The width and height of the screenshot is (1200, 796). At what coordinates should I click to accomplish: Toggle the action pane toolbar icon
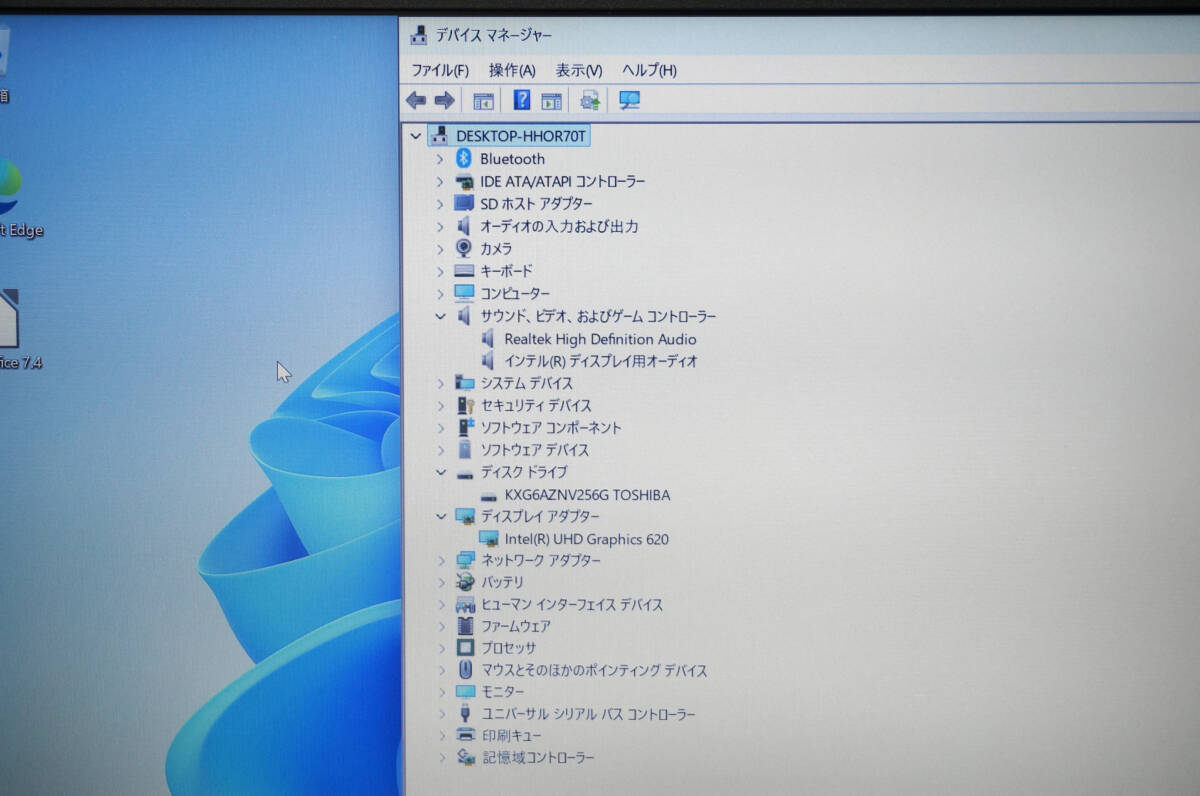551,100
